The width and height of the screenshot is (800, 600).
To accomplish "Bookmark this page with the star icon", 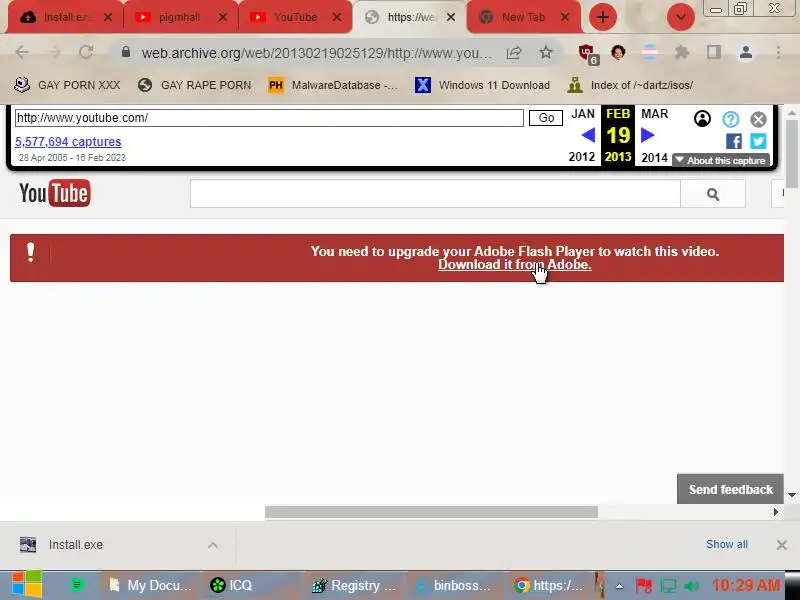I will (546, 52).
